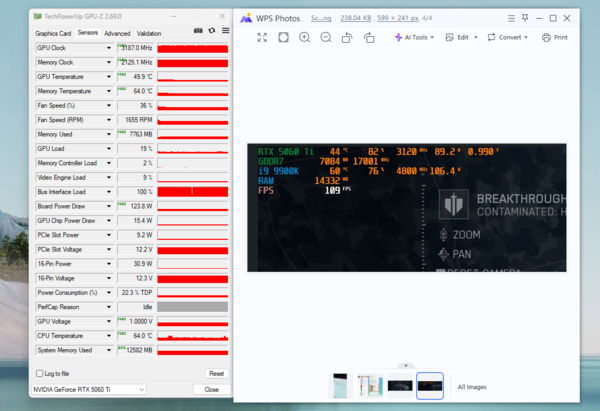Pin the WPS Photos window on top
Screen dimensions: 600x411
click(525, 18)
